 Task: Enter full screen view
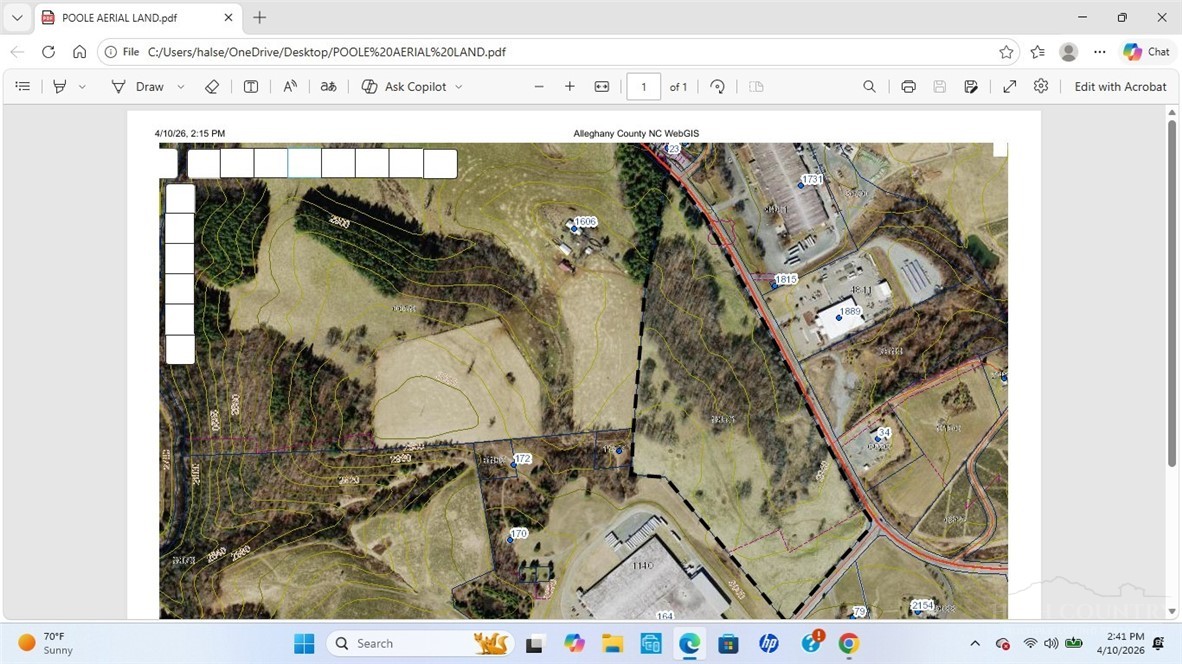click(x=1010, y=87)
